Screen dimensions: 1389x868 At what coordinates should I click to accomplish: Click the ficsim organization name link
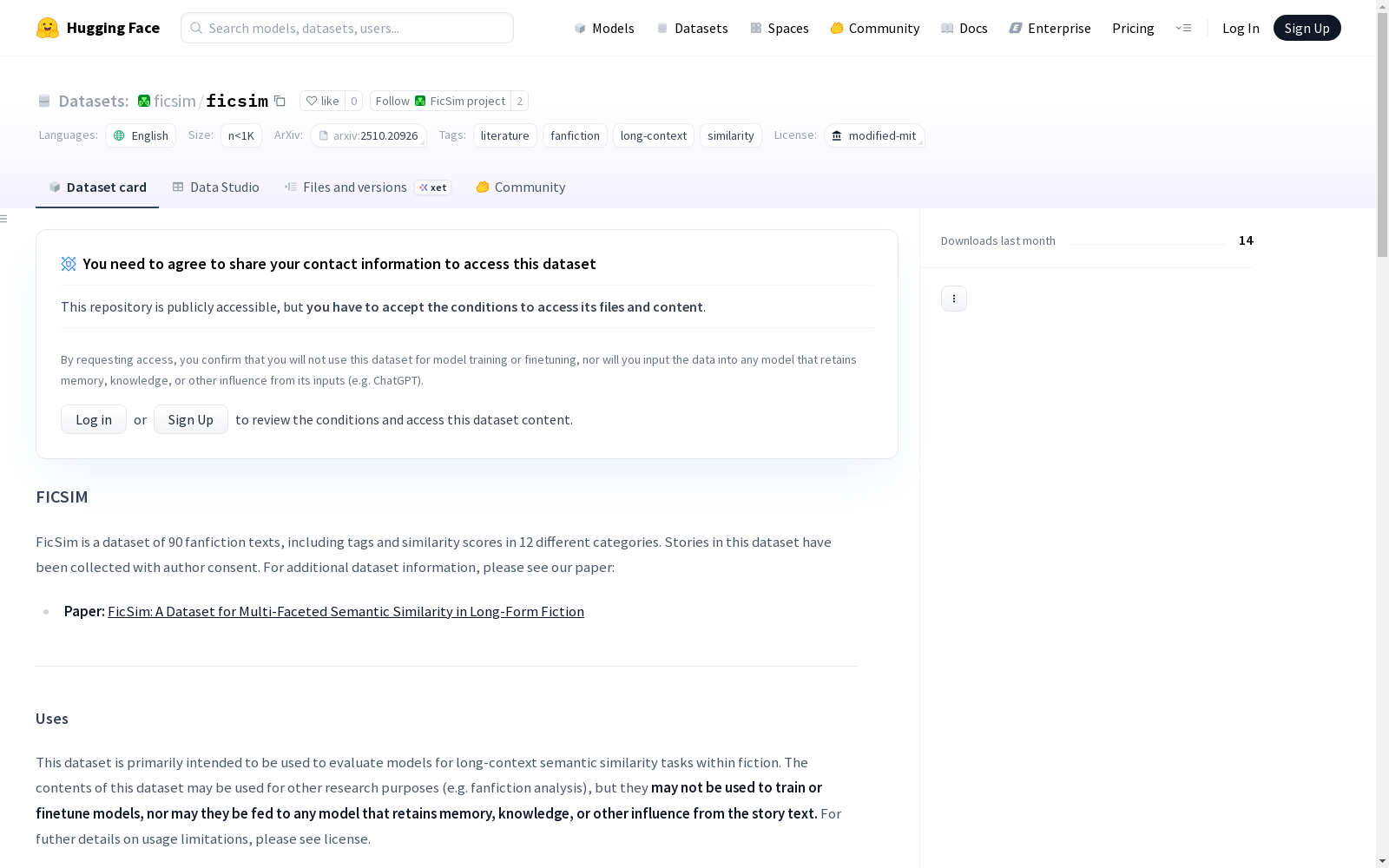[x=174, y=101]
